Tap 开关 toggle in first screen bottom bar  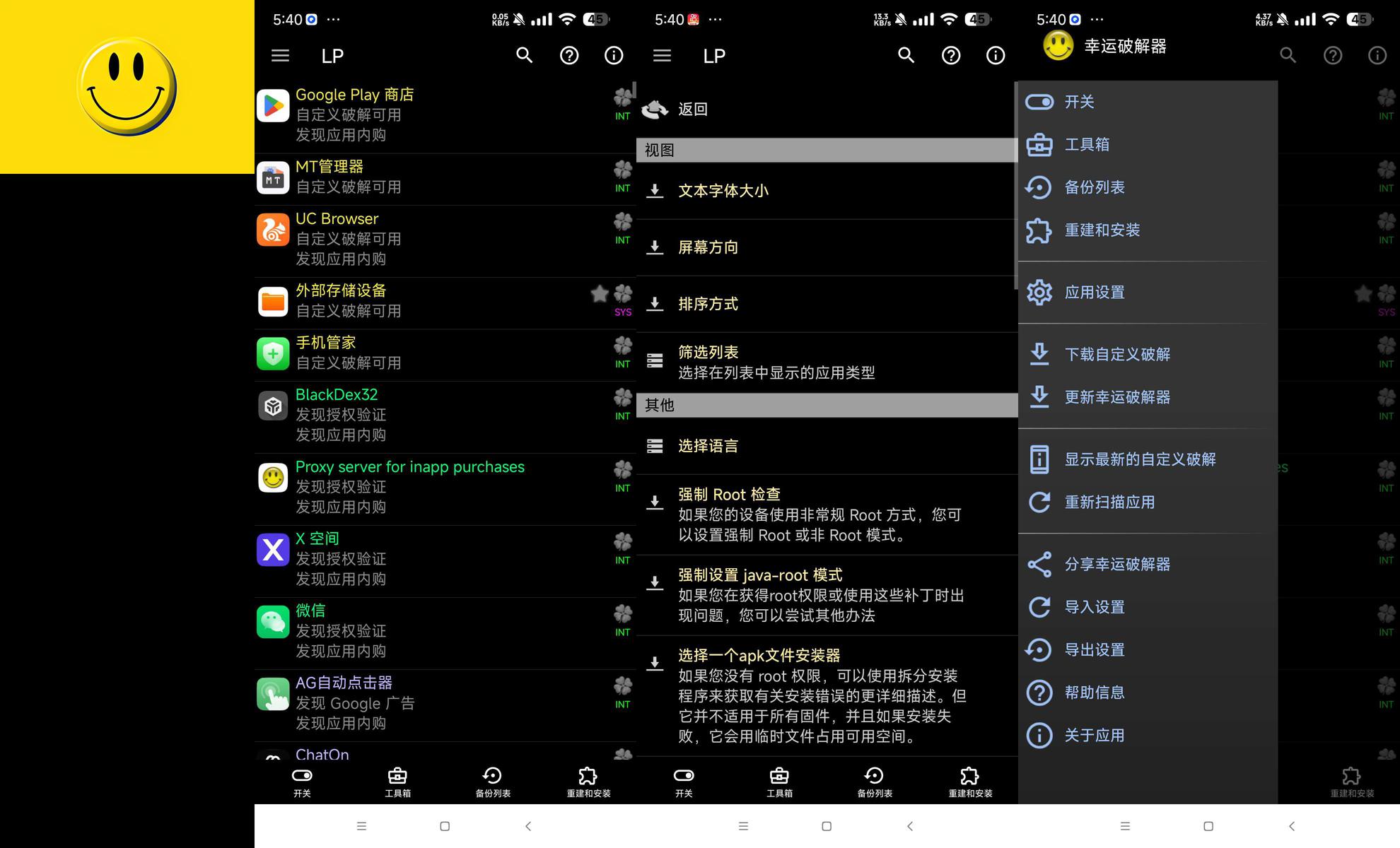pos(302,783)
